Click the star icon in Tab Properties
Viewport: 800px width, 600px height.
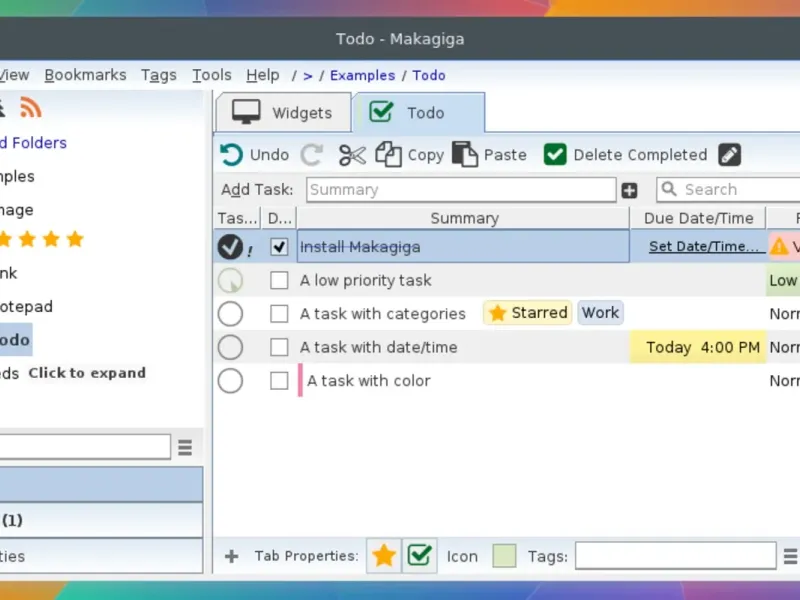[384, 555]
